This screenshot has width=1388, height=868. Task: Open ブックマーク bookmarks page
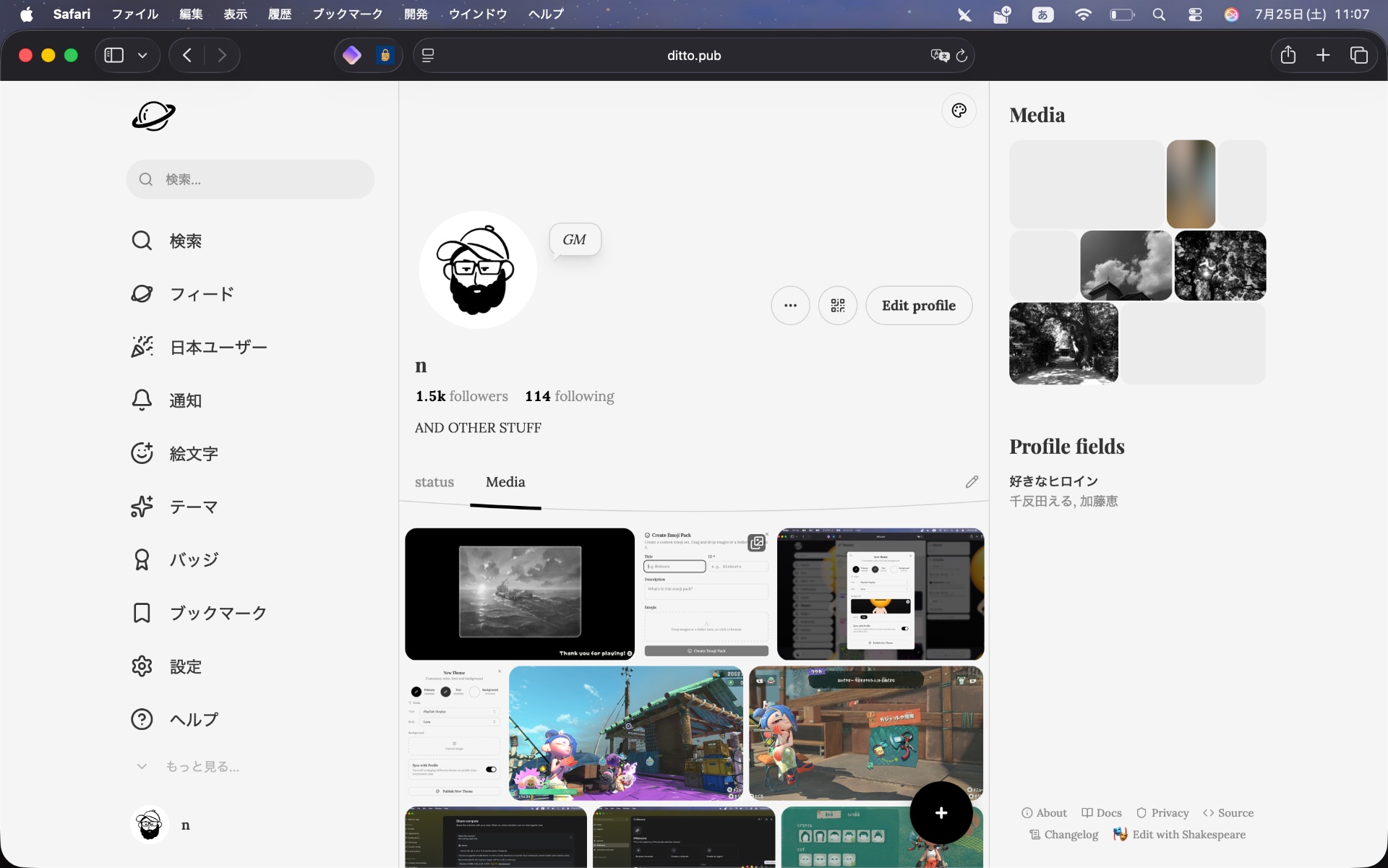[199, 614]
